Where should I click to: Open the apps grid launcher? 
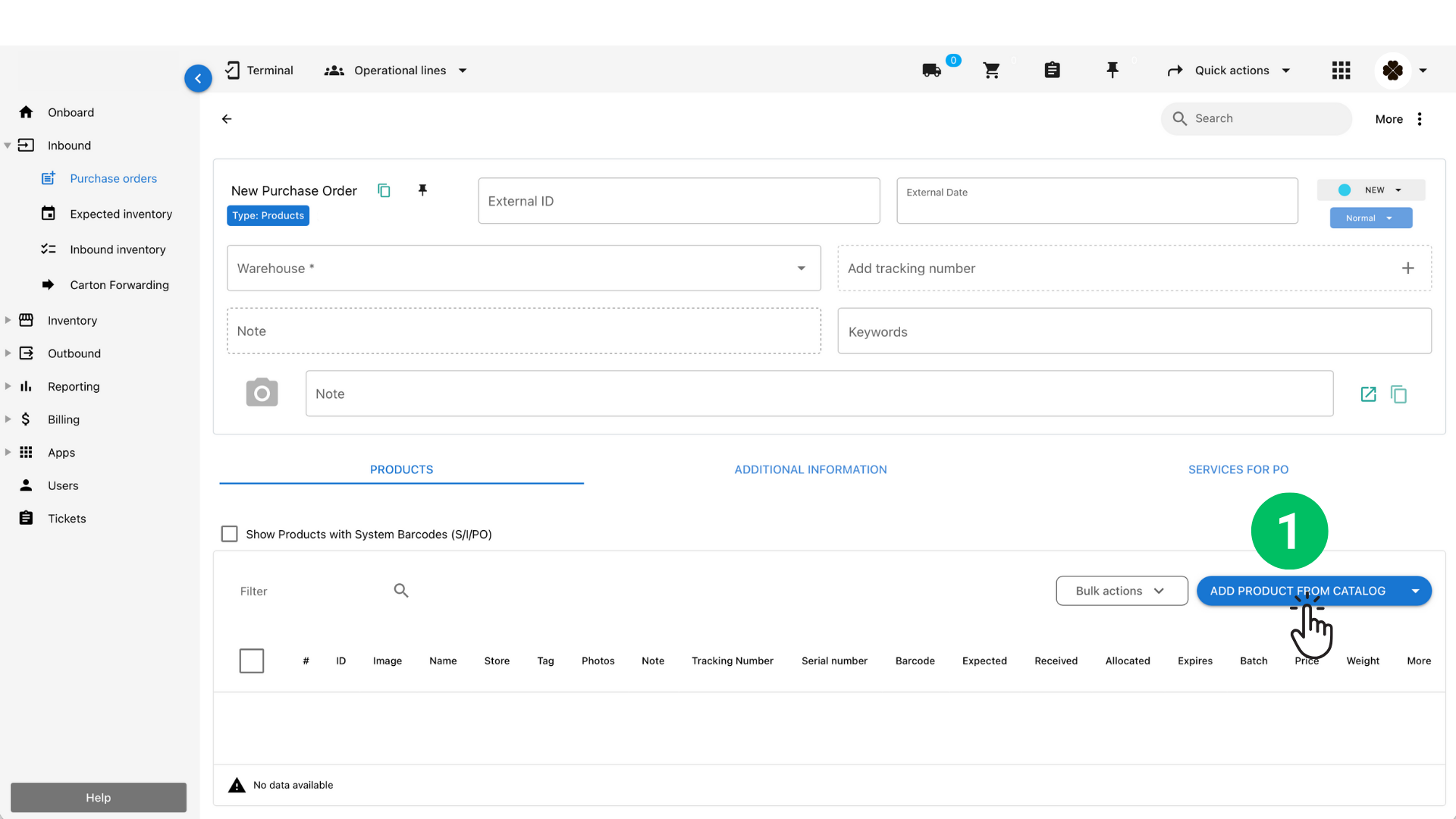click(x=1341, y=70)
